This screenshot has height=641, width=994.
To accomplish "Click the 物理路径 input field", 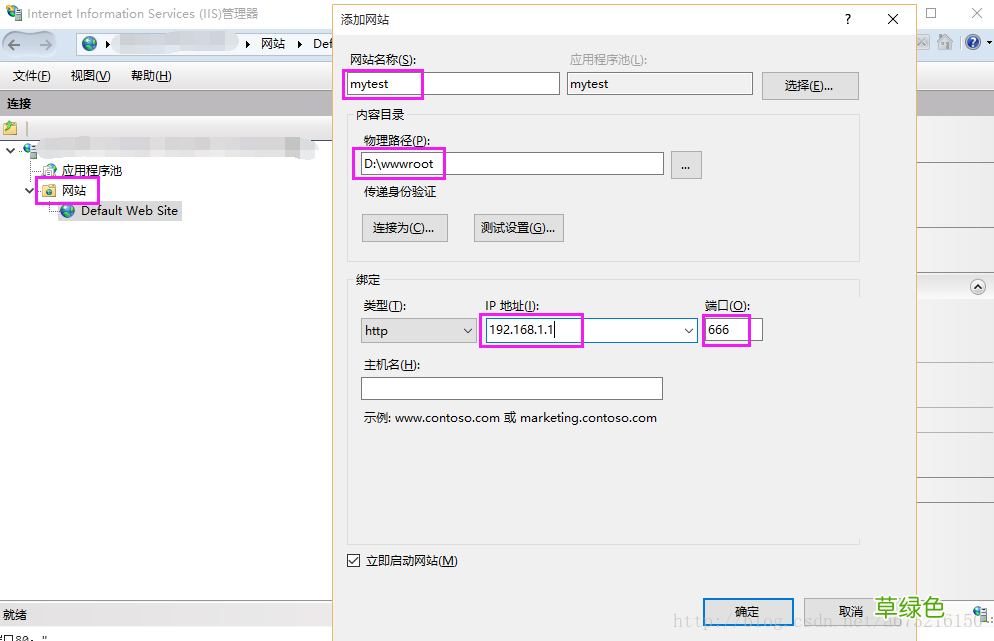I will click(512, 164).
